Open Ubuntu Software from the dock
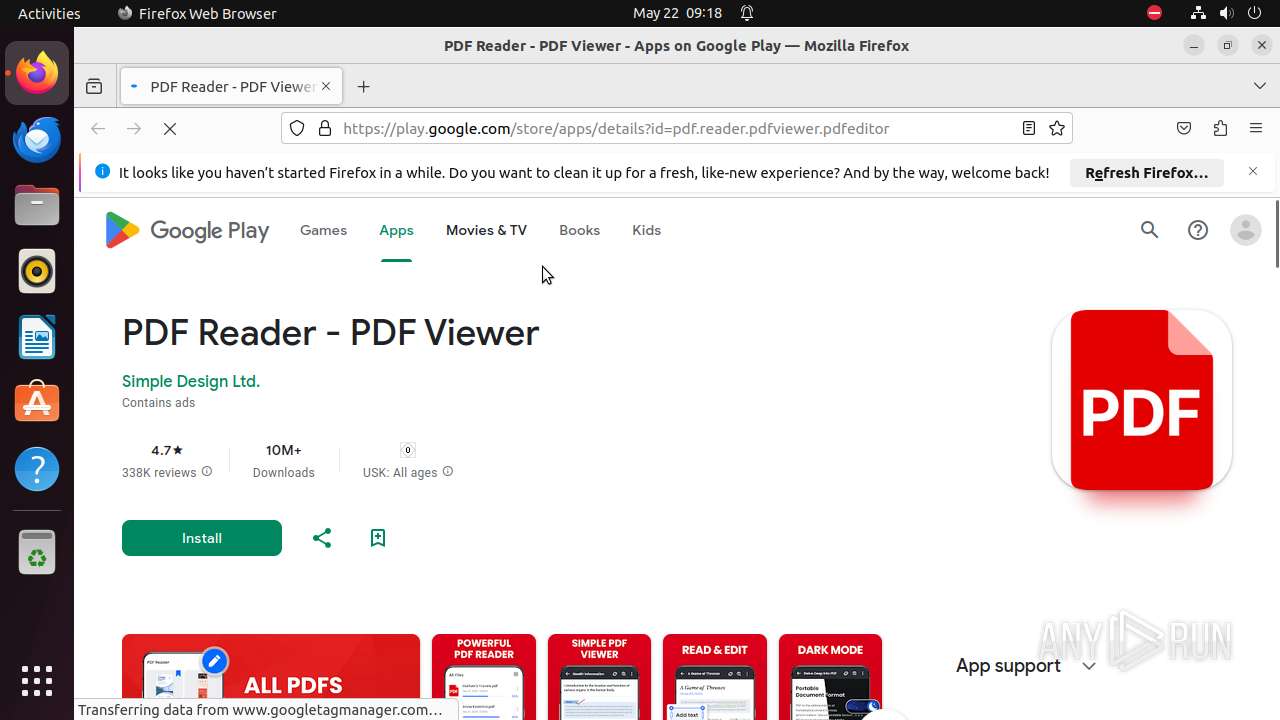This screenshot has width=1280, height=720. (x=37, y=403)
